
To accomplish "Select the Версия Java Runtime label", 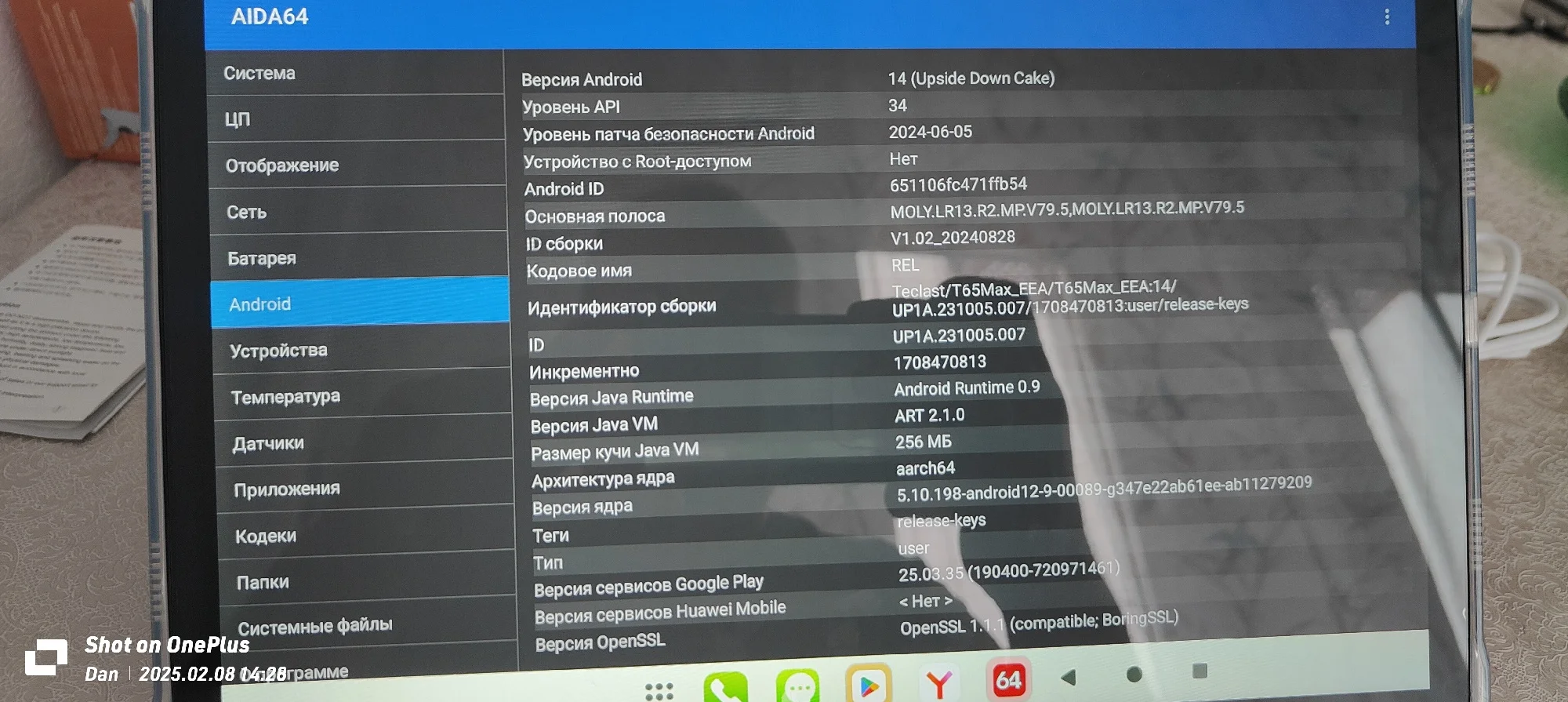I will 612,398.
